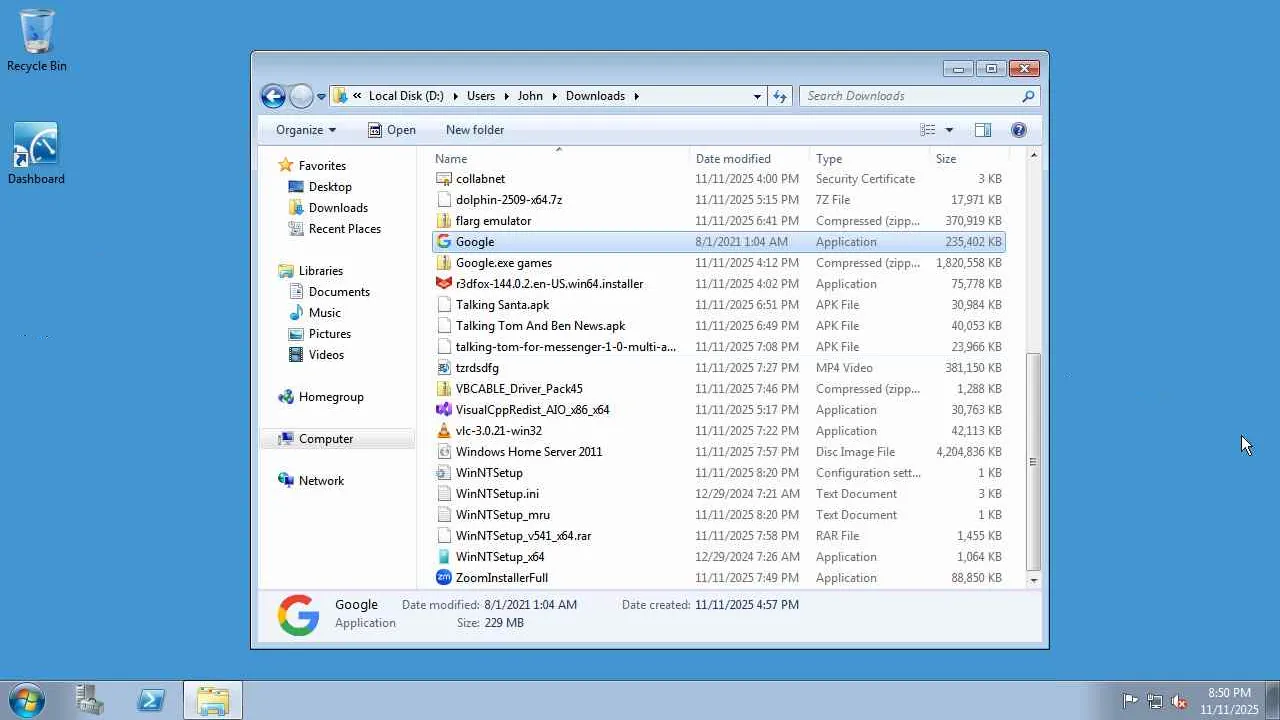Select the tzrdsdfg video file icon
This screenshot has height=720, width=1280.
coord(444,368)
